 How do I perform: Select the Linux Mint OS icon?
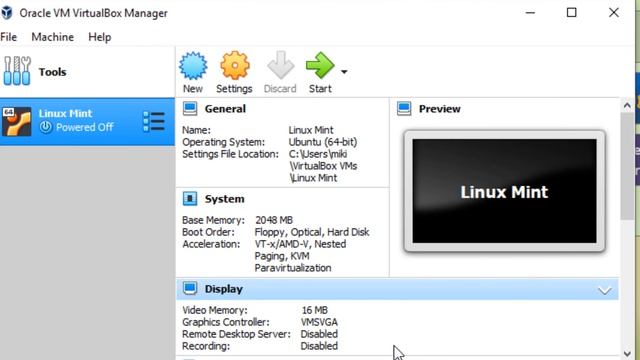point(16,122)
